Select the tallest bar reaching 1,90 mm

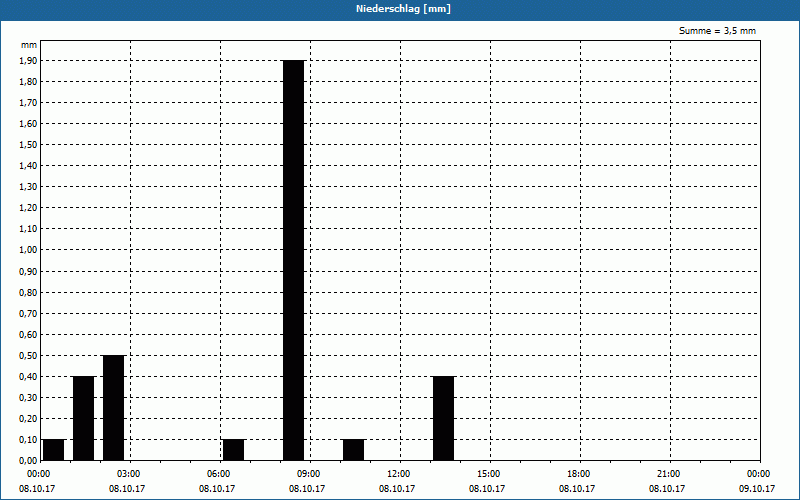pos(294,260)
